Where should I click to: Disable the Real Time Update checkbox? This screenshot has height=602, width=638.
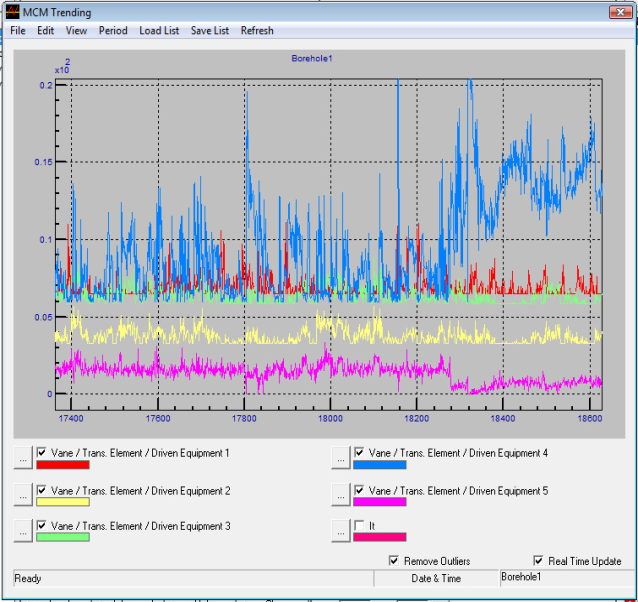(x=539, y=561)
